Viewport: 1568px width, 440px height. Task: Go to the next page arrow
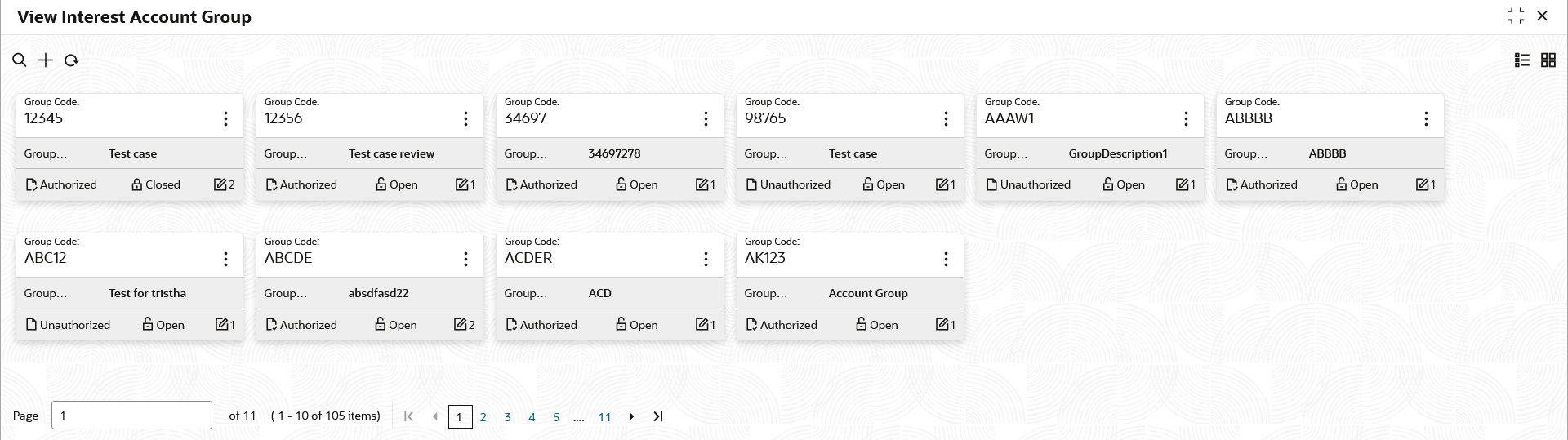(x=631, y=416)
